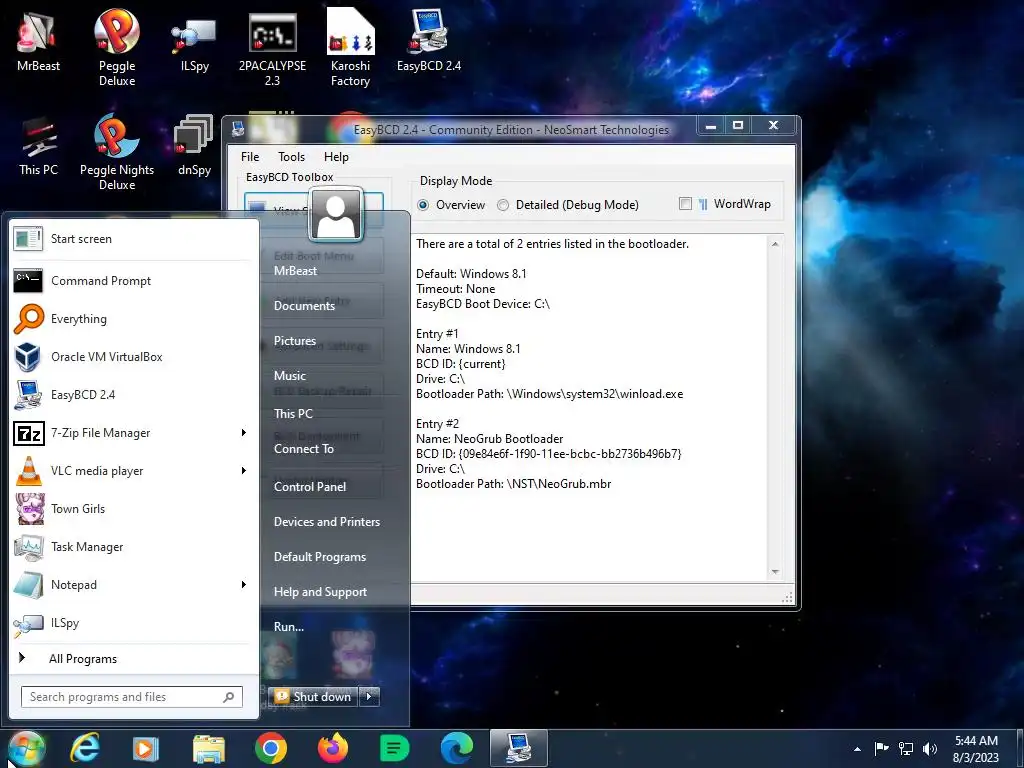Open Town Girls from the Start menu

(131, 509)
